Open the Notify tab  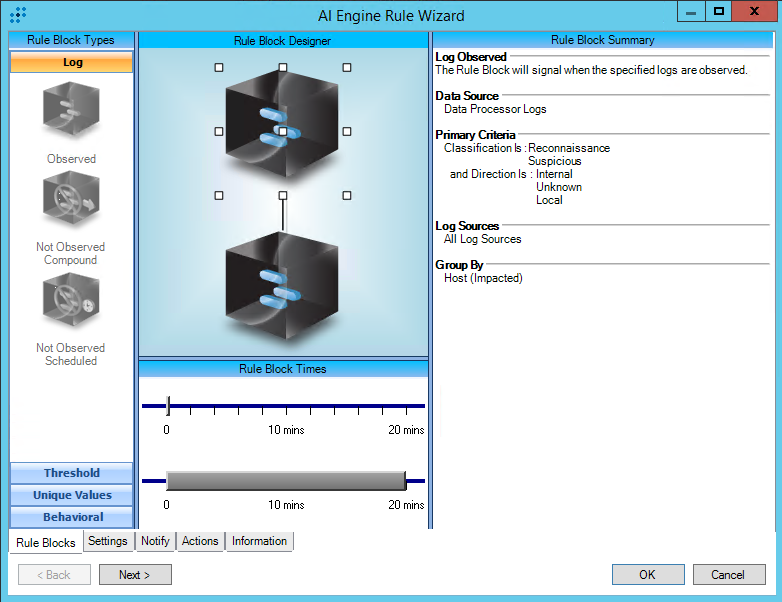click(x=155, y=541)
